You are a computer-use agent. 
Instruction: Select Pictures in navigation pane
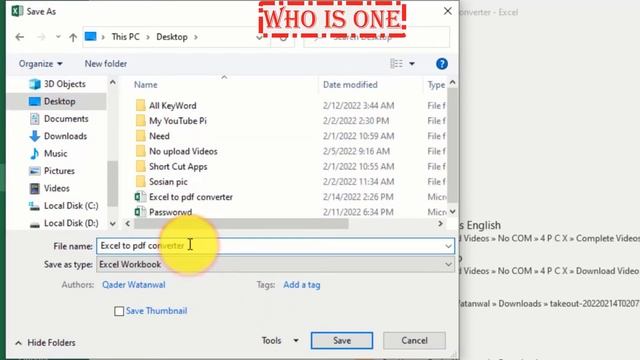tap(52, 171)
